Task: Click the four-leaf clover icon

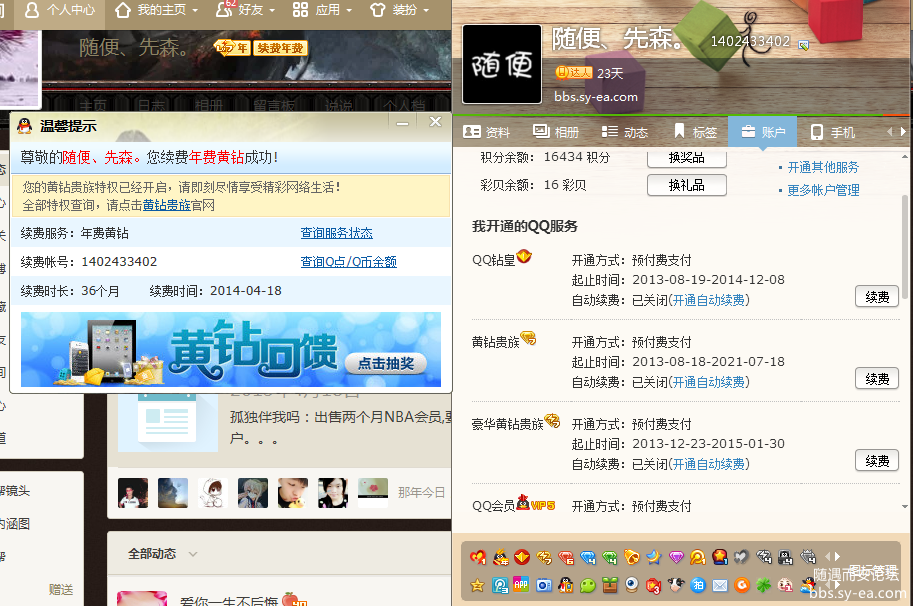Action: coord(763,585)
